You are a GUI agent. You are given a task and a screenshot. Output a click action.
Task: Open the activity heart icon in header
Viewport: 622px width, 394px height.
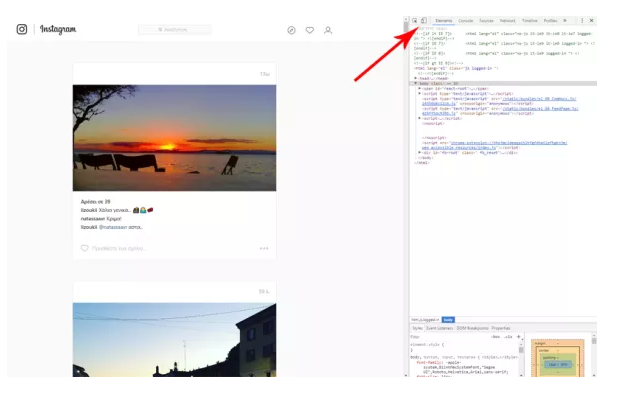point(310,30)
